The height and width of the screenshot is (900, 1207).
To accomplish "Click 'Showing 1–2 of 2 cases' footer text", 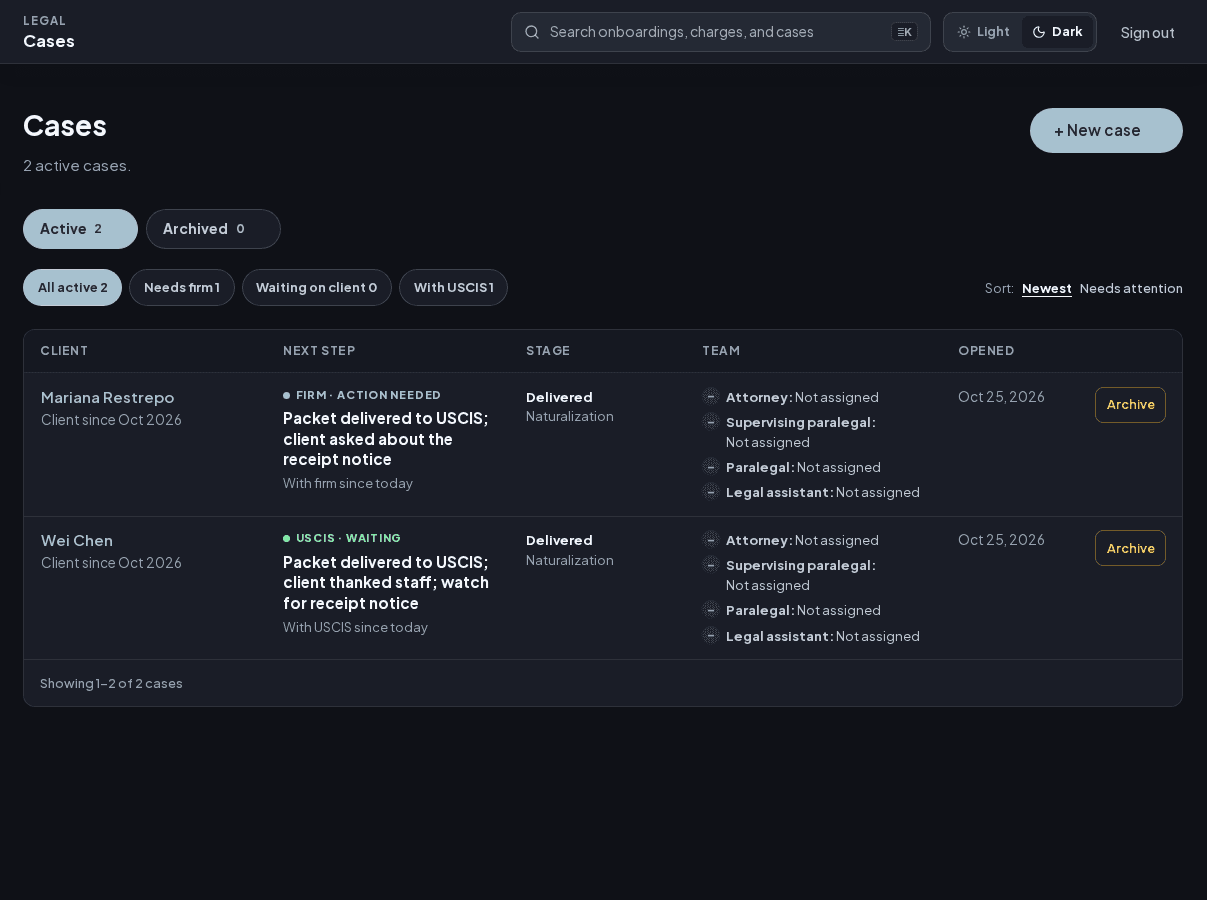I will pyautogui.click(x=111, y=684).
